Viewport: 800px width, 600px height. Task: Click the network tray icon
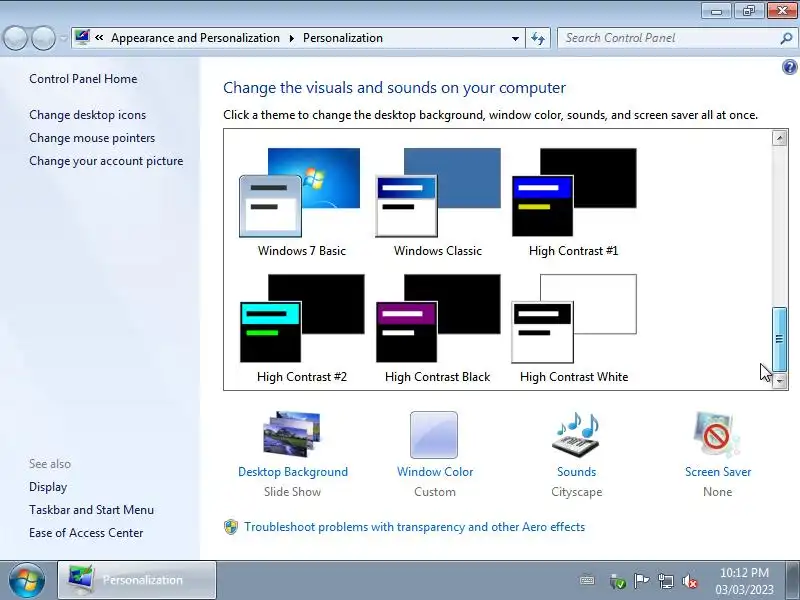(665, 581)
